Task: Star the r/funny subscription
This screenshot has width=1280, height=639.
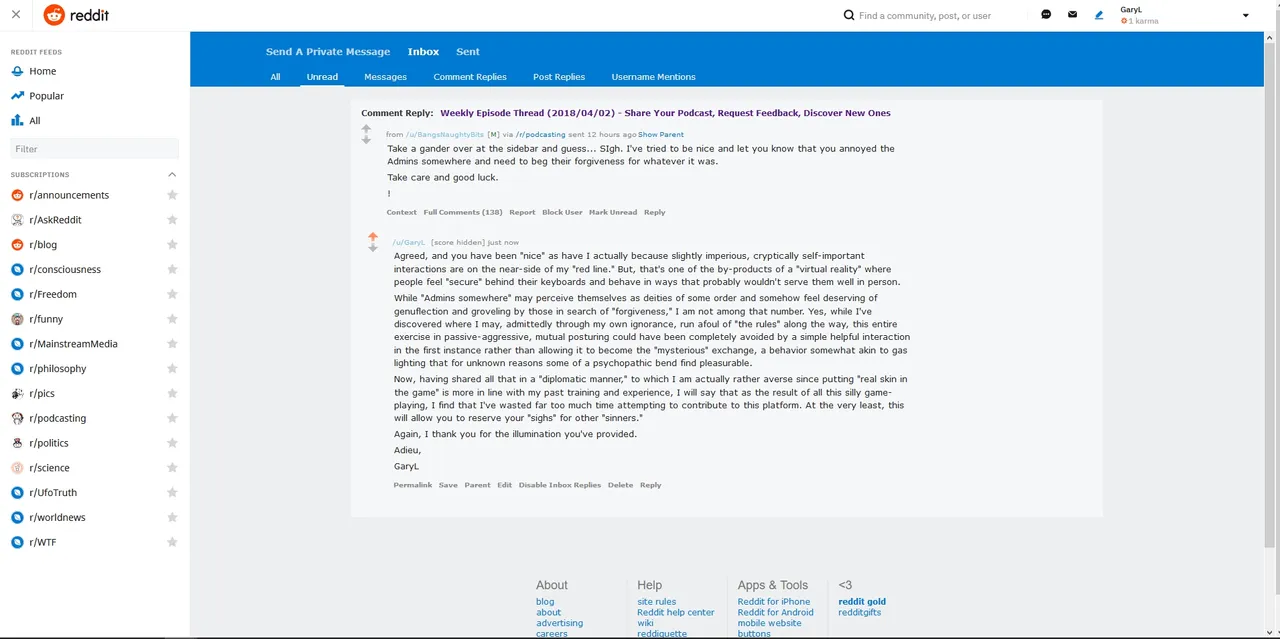Action: point(172,319)
